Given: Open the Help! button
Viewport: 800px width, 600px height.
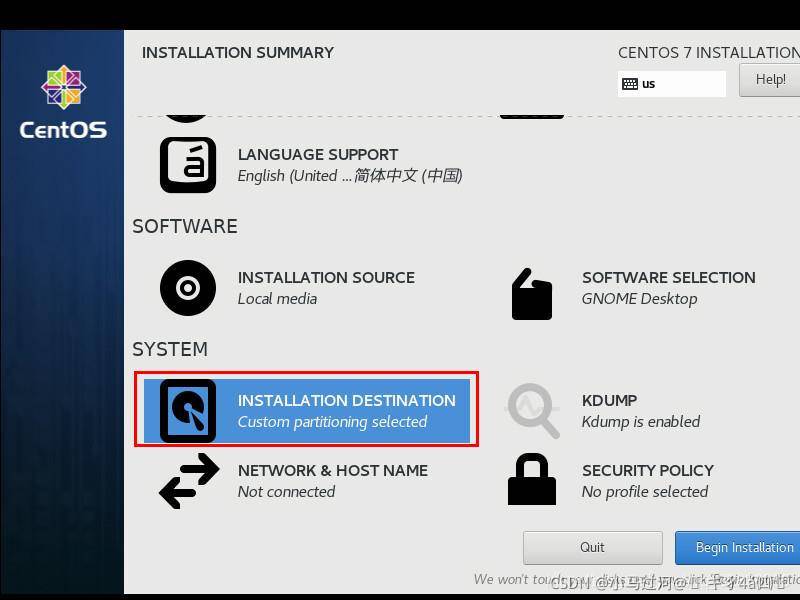Looking at the screenshot, I should pos(770,80).
